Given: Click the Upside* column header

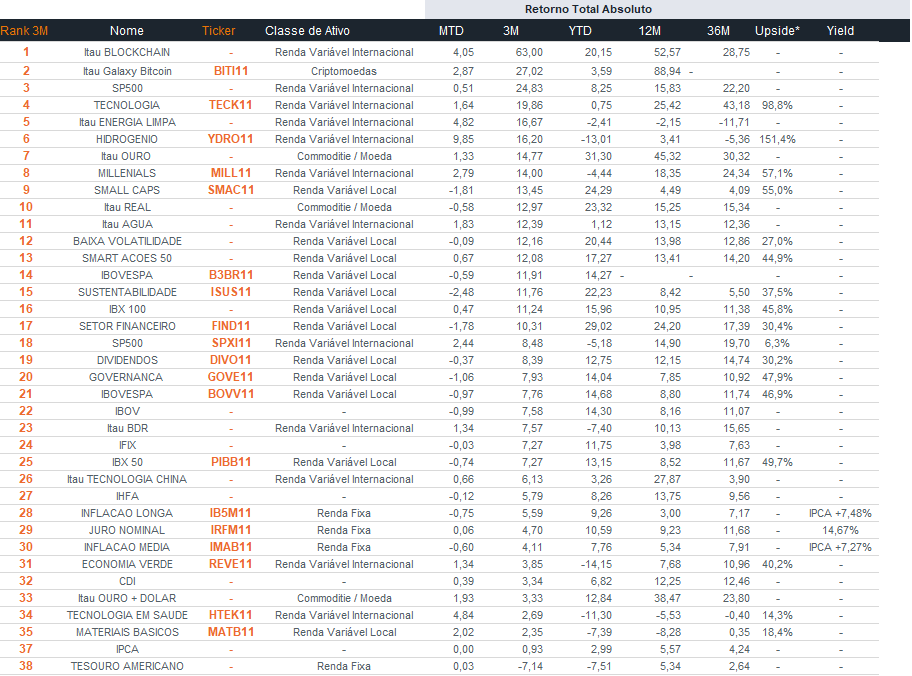Looking at the screenshot, I should [777, 31].
